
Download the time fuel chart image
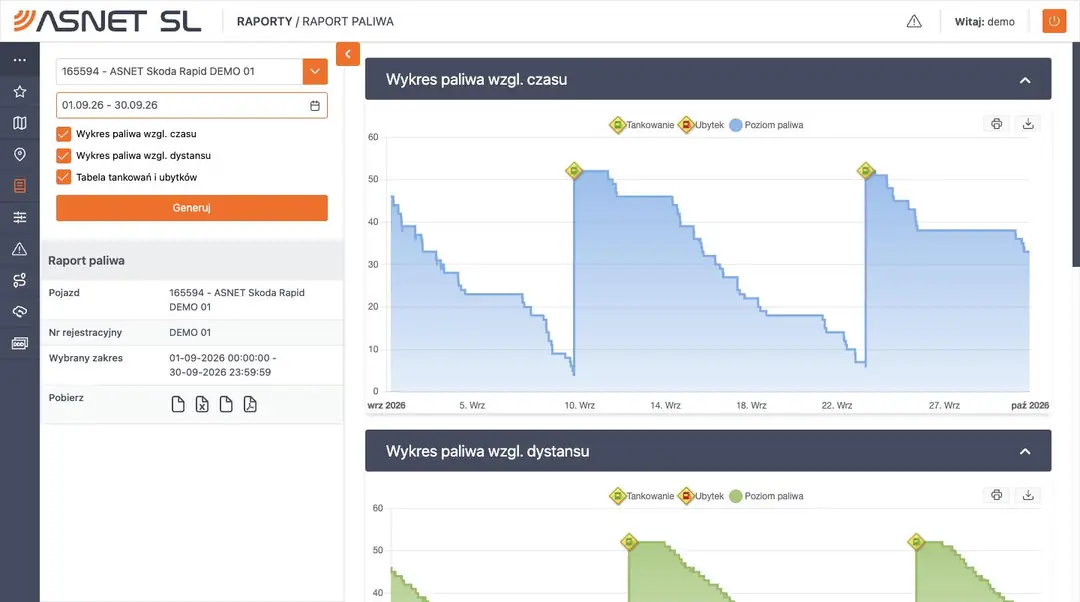tap(1028, 124)
